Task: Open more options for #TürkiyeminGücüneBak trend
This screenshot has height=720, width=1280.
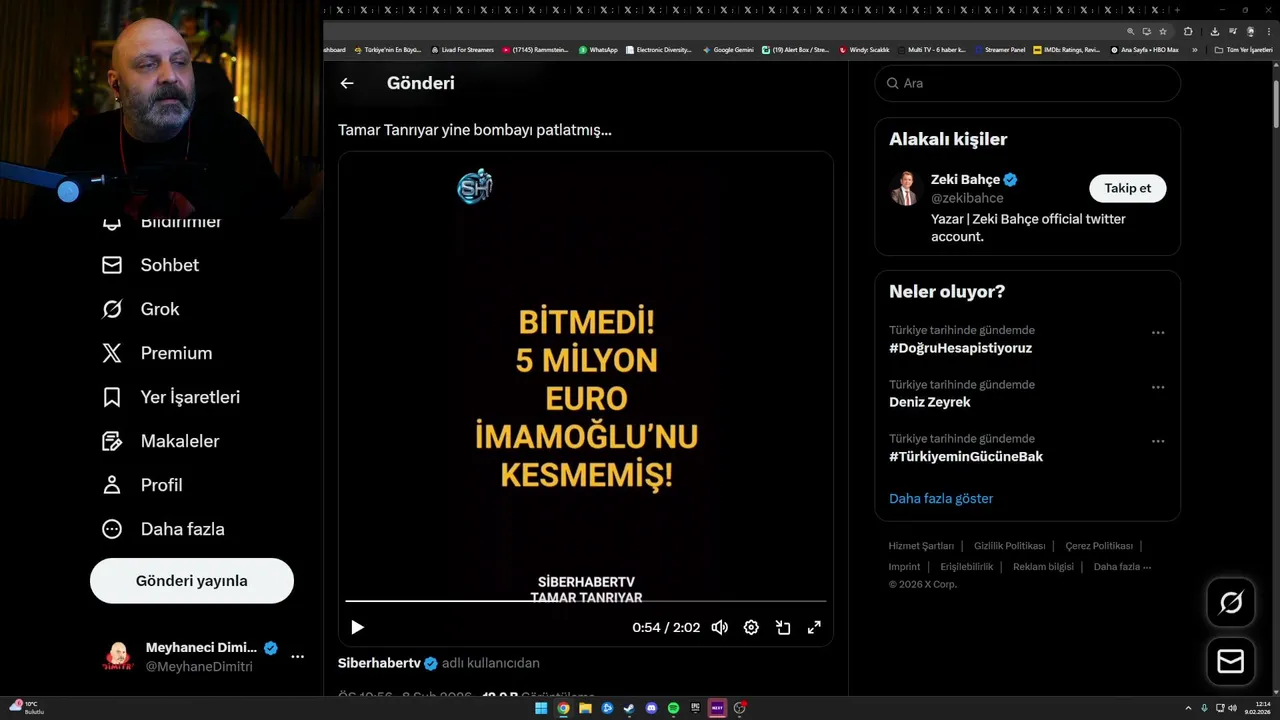Action: pyautogui.click(x=1158, y=441)
